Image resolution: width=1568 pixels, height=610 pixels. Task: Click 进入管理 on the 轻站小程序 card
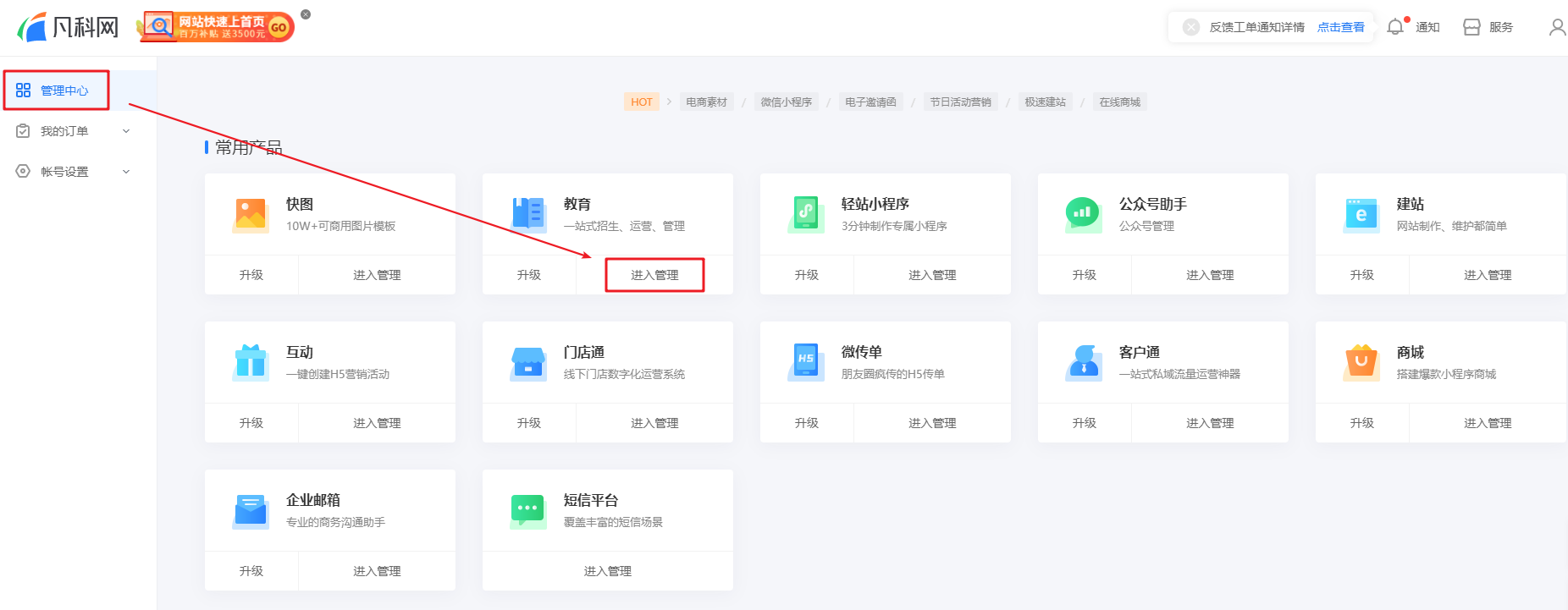[x=932, y=275]
